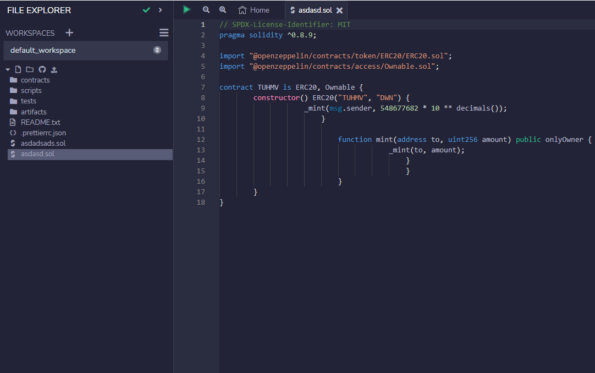The height and width of the screenshot is (373, 595).
Task: Open .prettierrc.json file
Action: (43, 133)
